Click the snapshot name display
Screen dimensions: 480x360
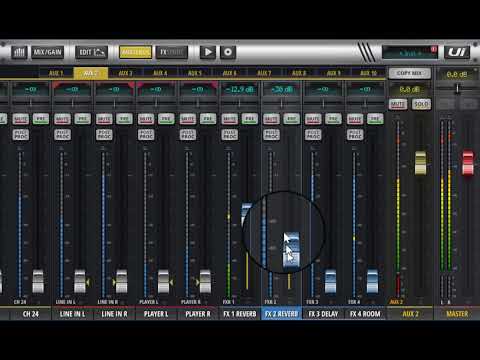tap(410, 52)
